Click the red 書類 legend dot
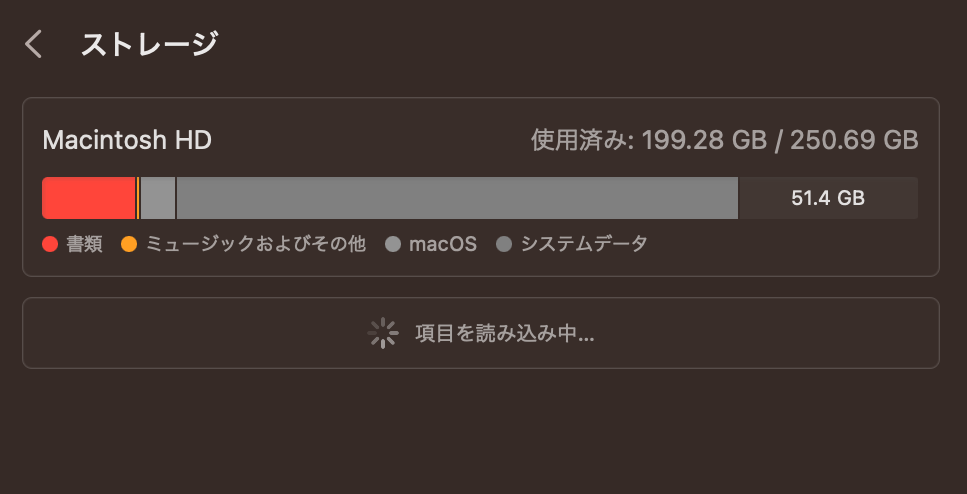This screenshot has width=967, height=494. 50,244
